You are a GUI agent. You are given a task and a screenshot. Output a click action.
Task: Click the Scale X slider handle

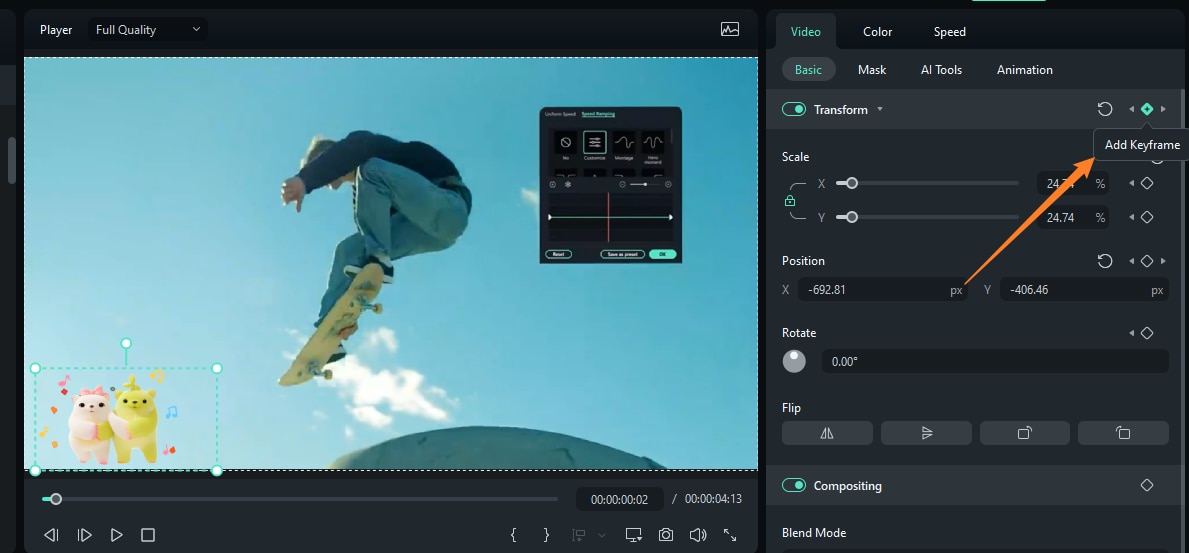[x=852, y=183]
